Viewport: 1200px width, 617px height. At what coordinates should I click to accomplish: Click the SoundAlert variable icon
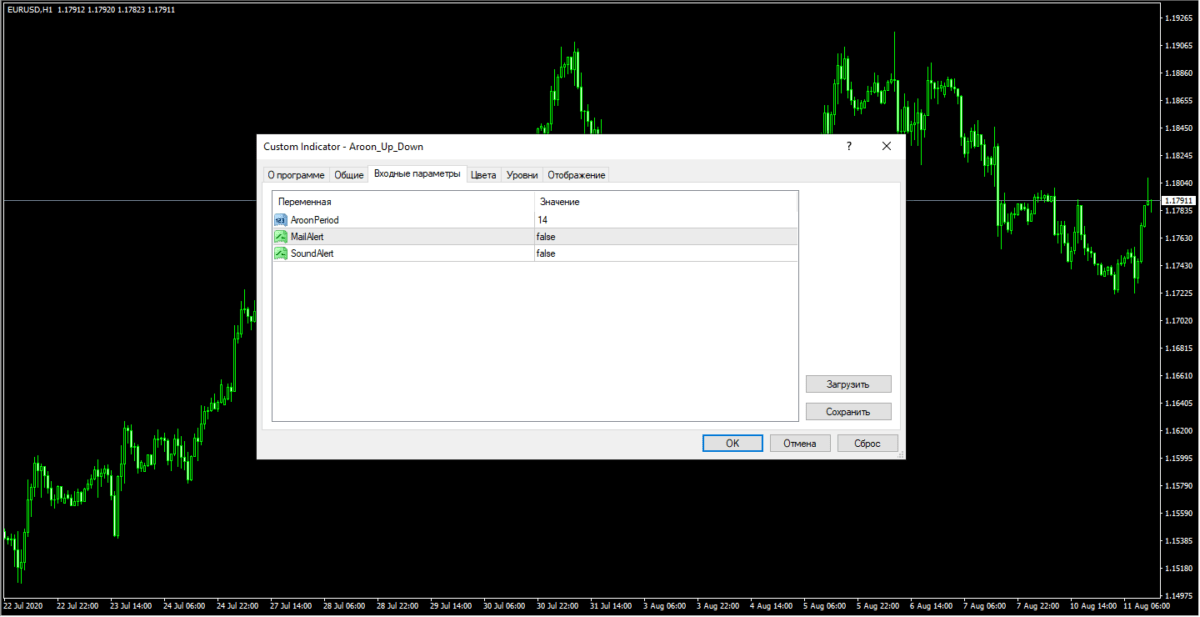[x=280, y=254]
